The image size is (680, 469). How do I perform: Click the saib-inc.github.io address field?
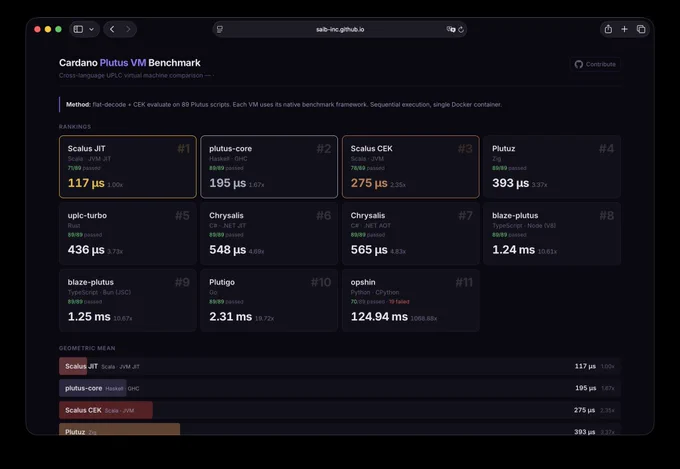click(x=340, y=29)
